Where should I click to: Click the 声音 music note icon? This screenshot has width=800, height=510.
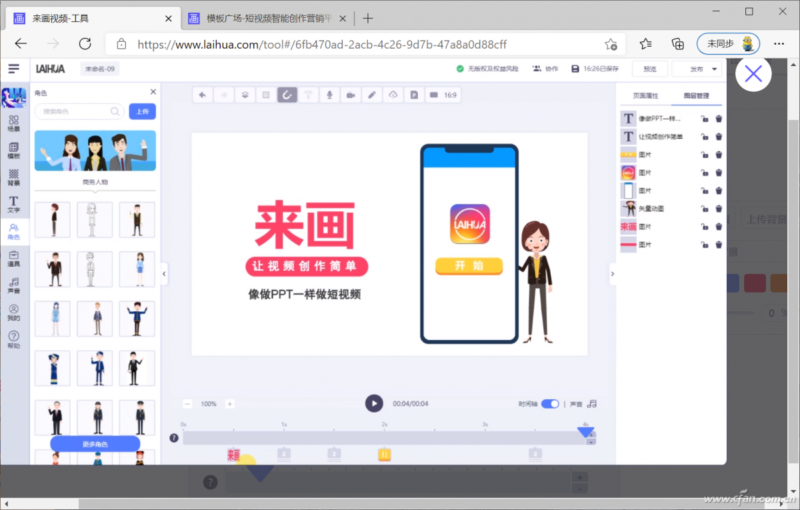pyautogui.click(x=592, y=404)
